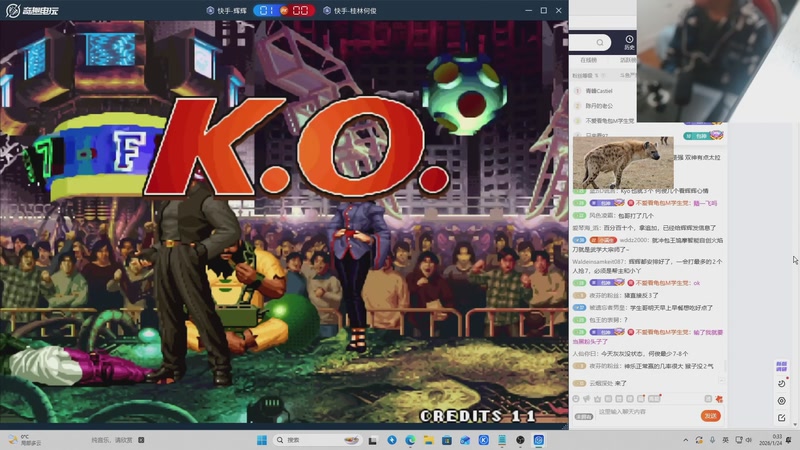Switch the 英 input method indicator

[x=725, y=440]
